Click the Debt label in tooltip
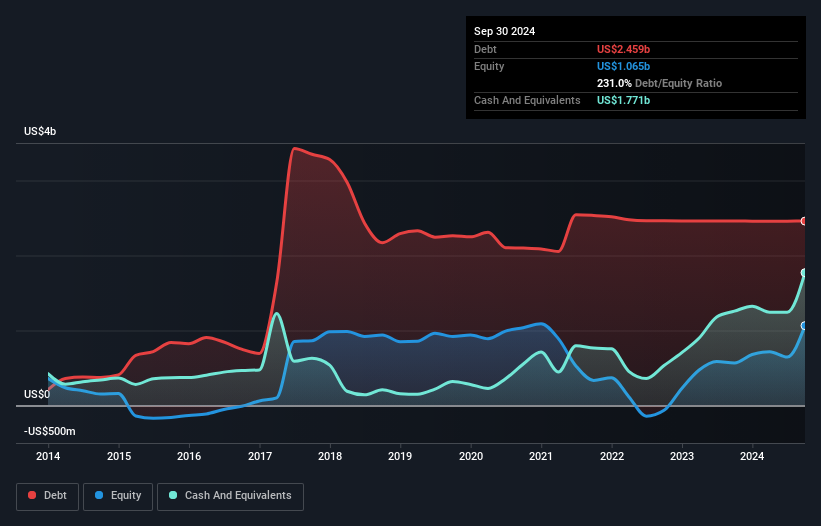This screenshot has width=821, height=526. tap(485, 49)
